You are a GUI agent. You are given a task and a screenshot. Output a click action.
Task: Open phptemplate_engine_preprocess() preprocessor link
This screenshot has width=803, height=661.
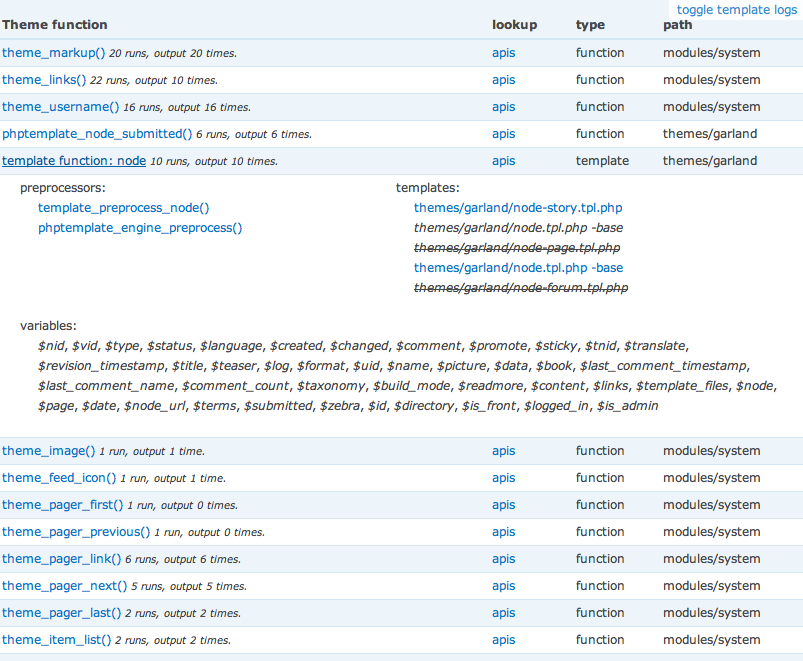click(140, 228)
